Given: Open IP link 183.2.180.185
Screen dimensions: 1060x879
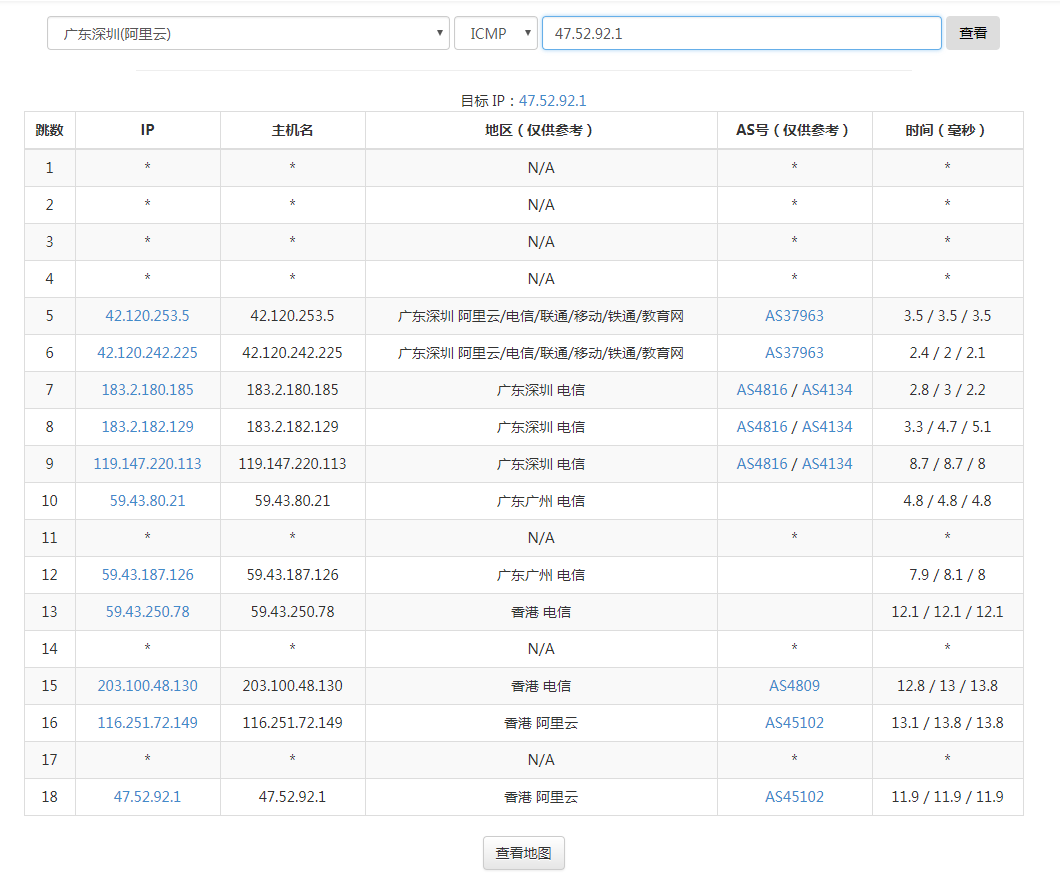Looking at the screenshot, I should coord(147,390).
